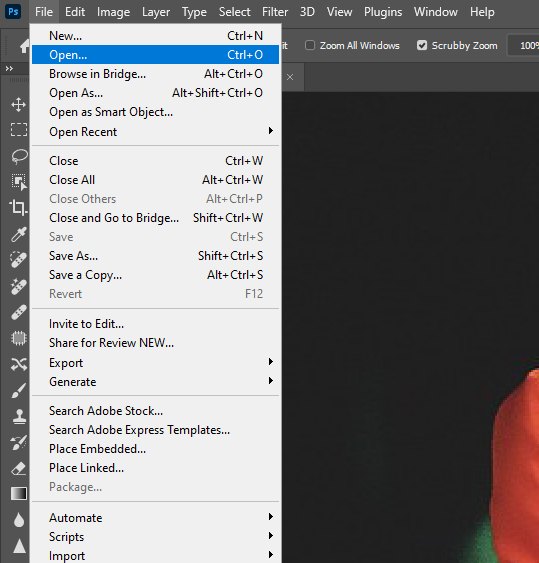This screenshot has width=539, height=563.
Task: Select the Brush tool
Action: pos(19,391)
